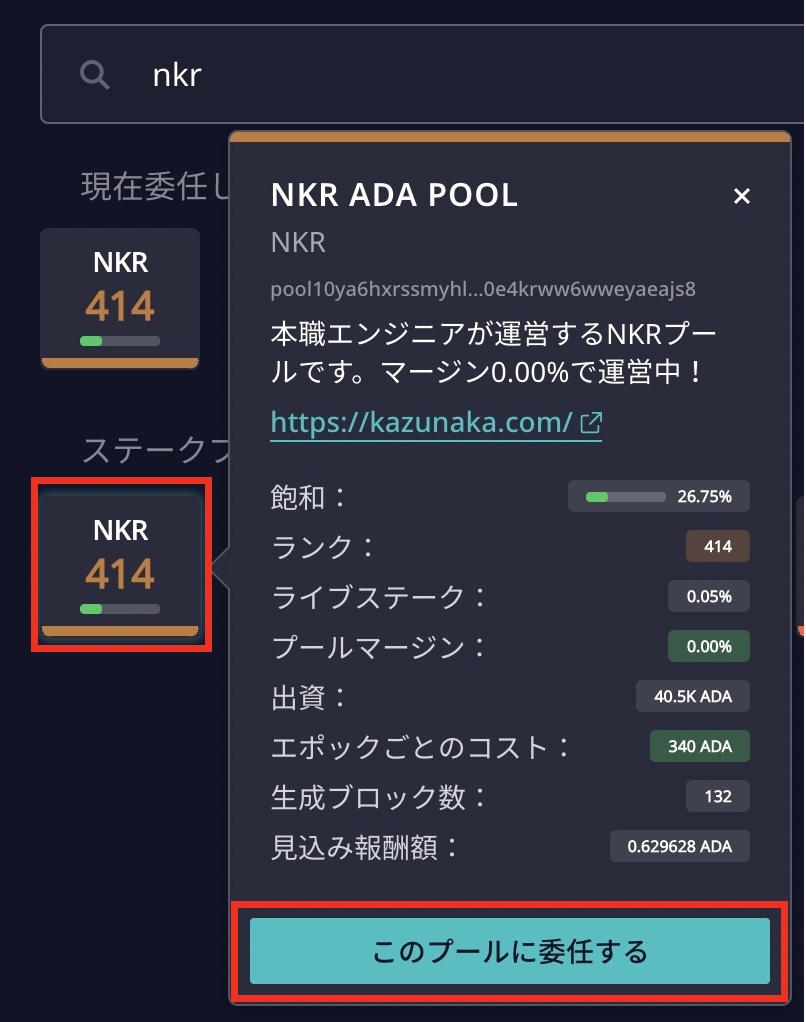Click the pool ID address text
The image size is (806, 1022).
click(483, 289)
